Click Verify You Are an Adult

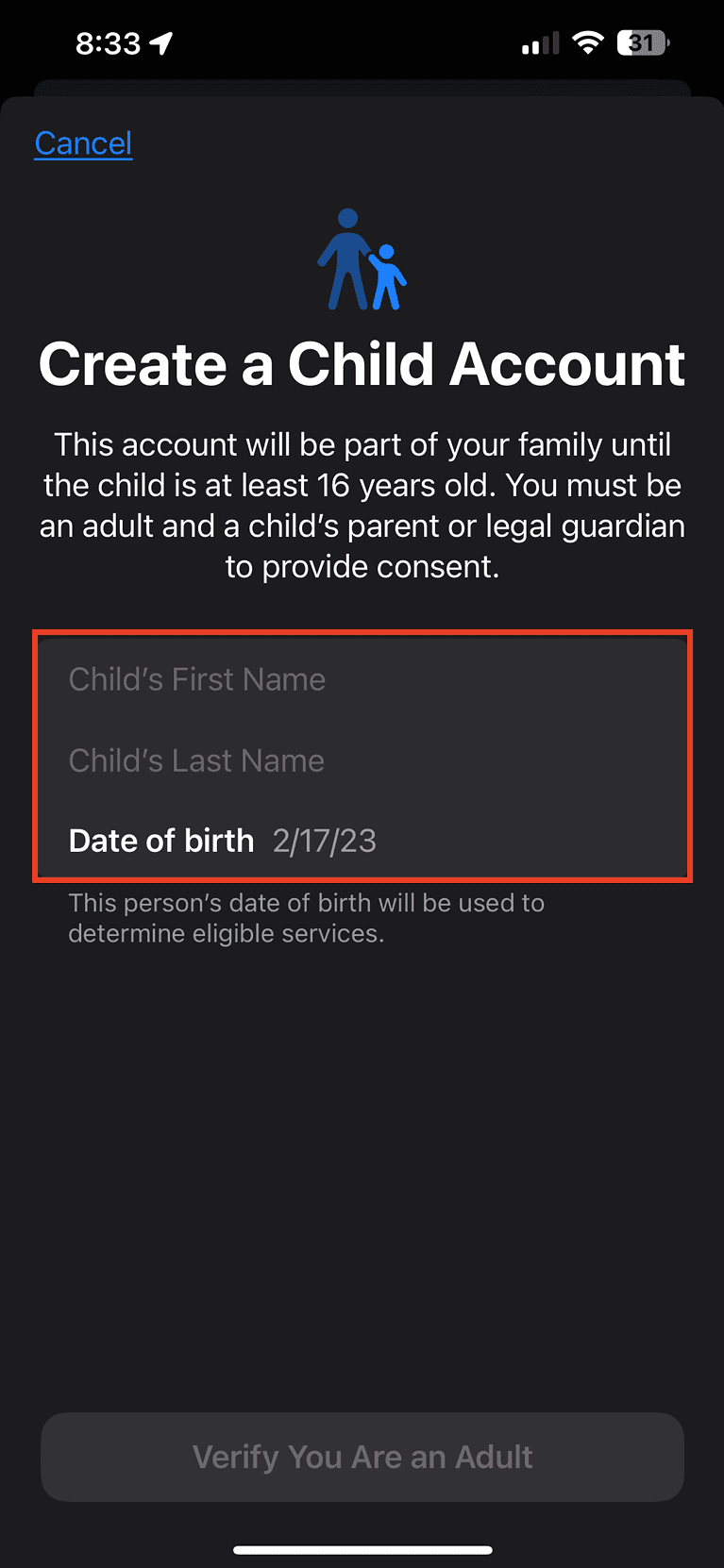point(362,1457)
